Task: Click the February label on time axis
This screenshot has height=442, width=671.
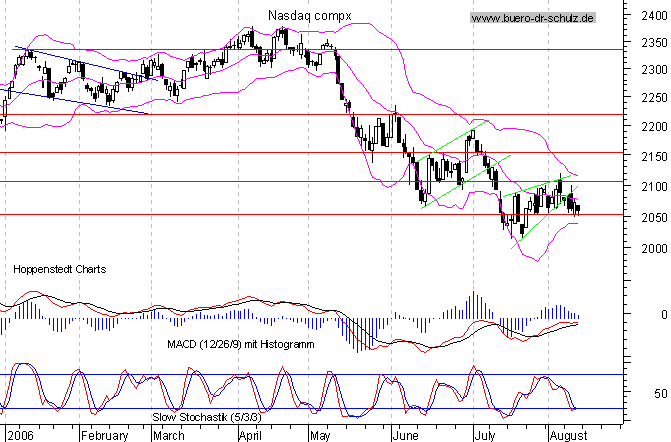Action: tap(104, 436)
